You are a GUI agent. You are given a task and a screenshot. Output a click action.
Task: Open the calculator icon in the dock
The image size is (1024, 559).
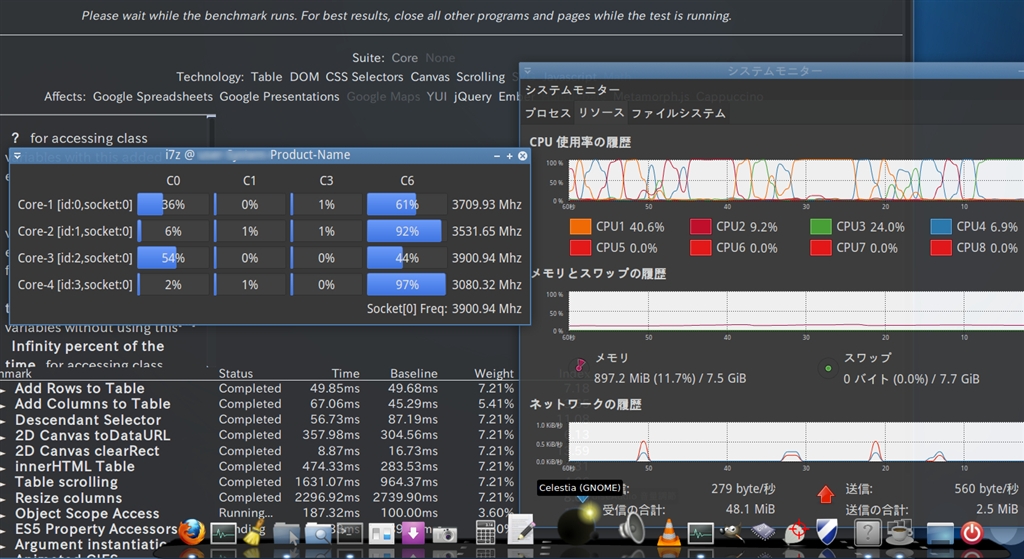tap(486, 533)
